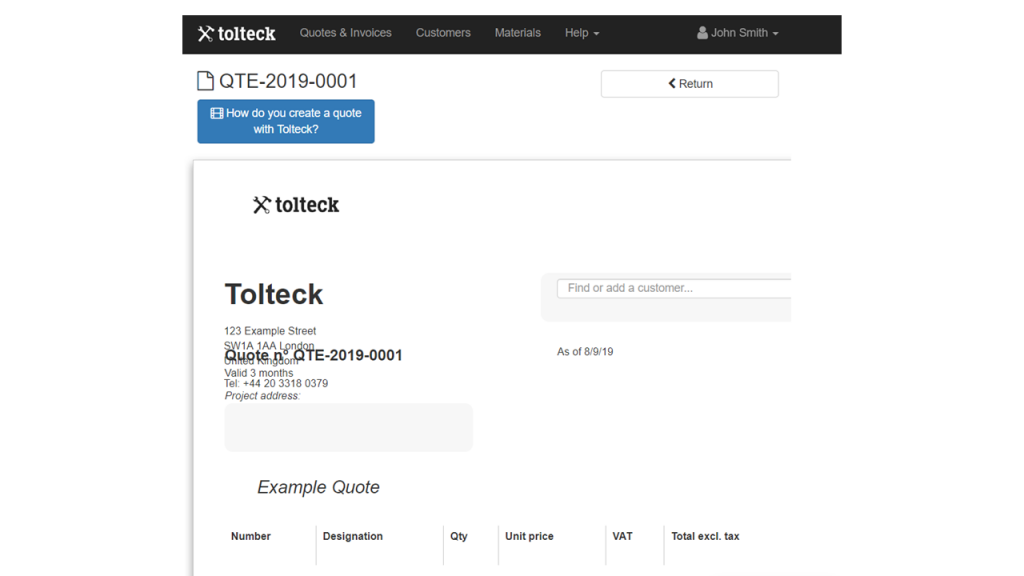The width and height of the screenshot is (1024, 576).
Task: Open the Materials menu item
Action: [x=517, y=33]
